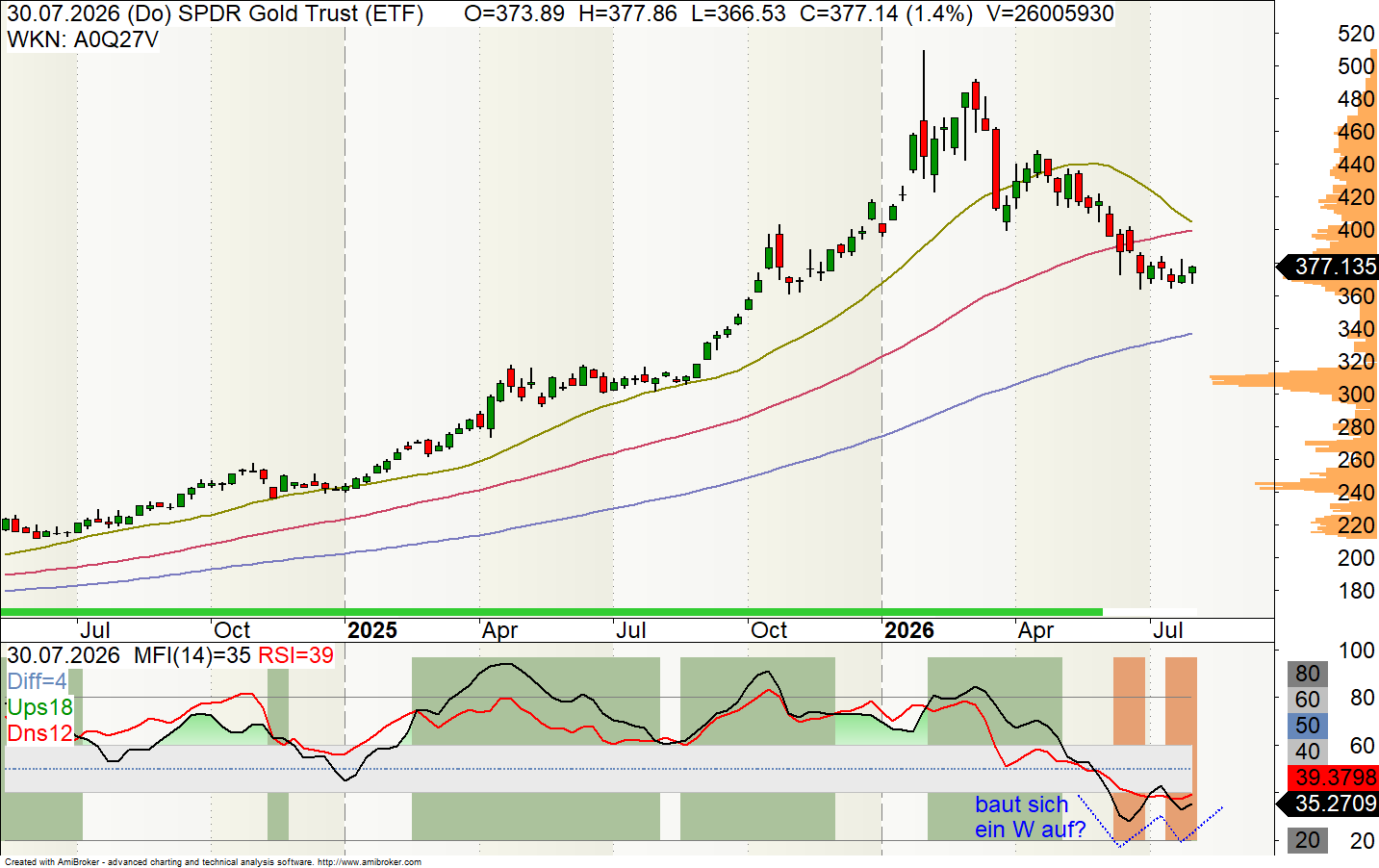1379x868 pixels.
Task: Select the "MFI(14)=35" indicator readout
Action: (x=192, y=655)
